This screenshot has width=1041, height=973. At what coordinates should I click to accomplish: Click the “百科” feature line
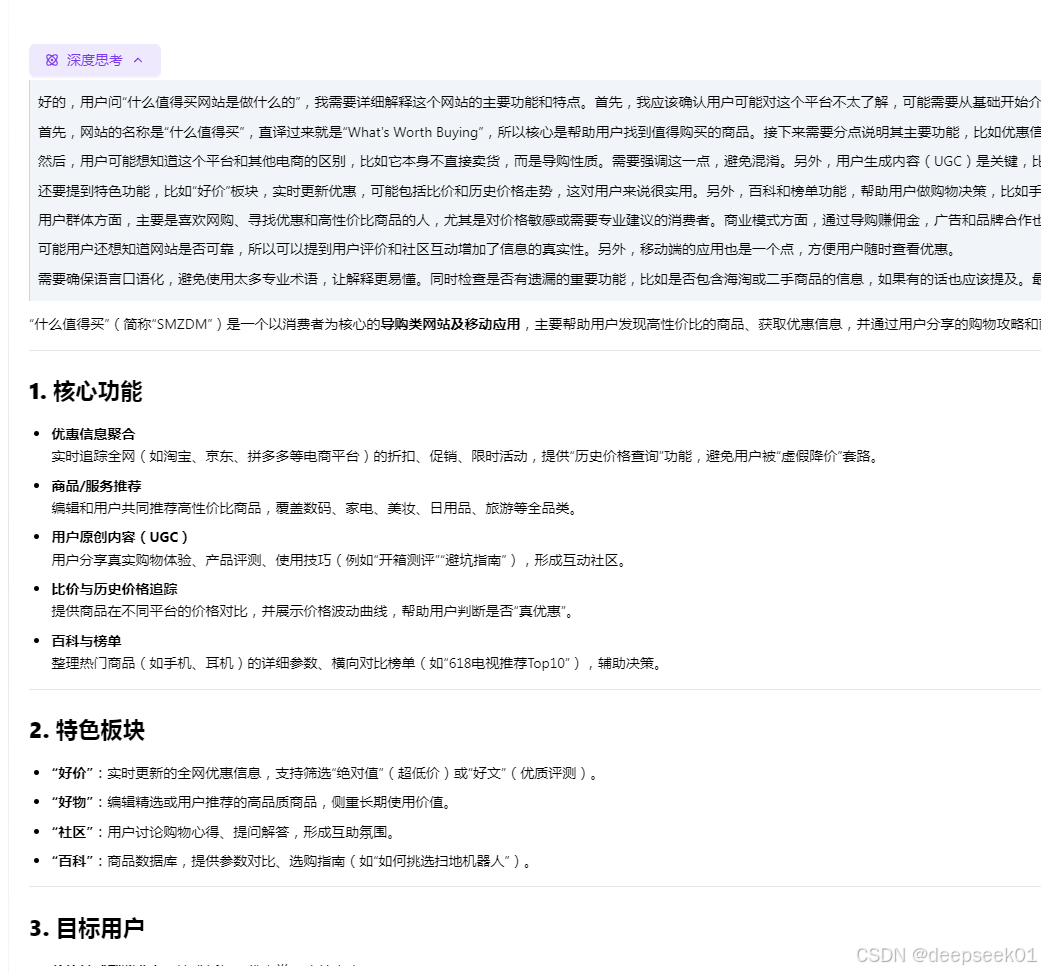click(x=291, y=861)
